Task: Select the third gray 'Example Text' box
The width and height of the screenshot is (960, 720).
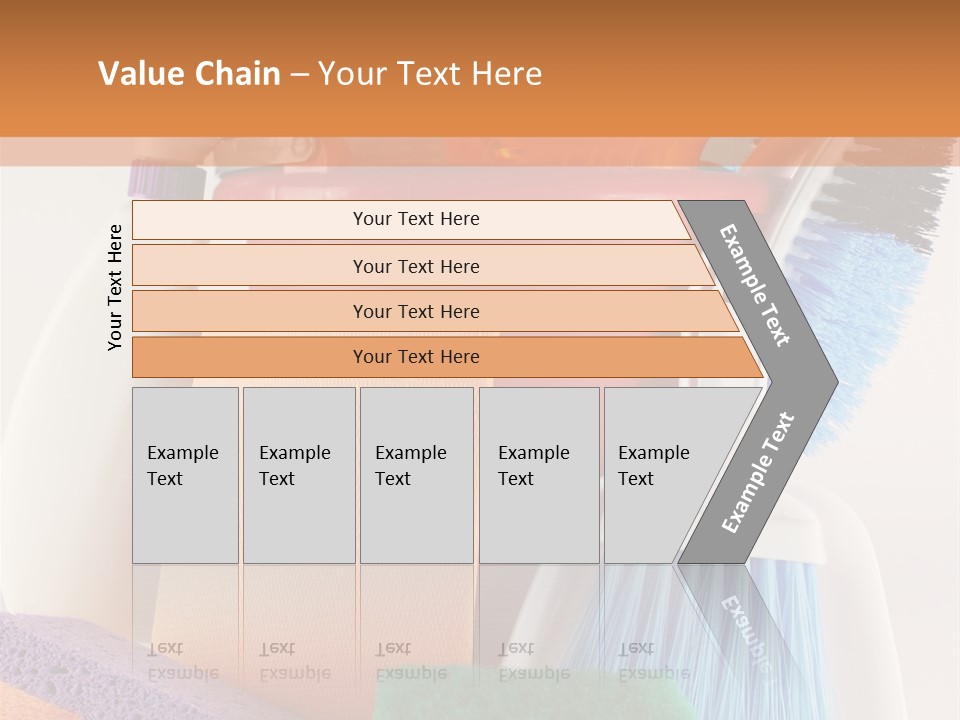Action: click(x=417, y=475)
